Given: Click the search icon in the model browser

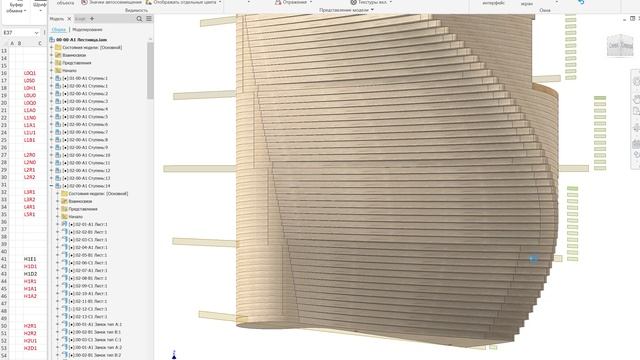Looking at the screenshot, I should coord(139,19).
